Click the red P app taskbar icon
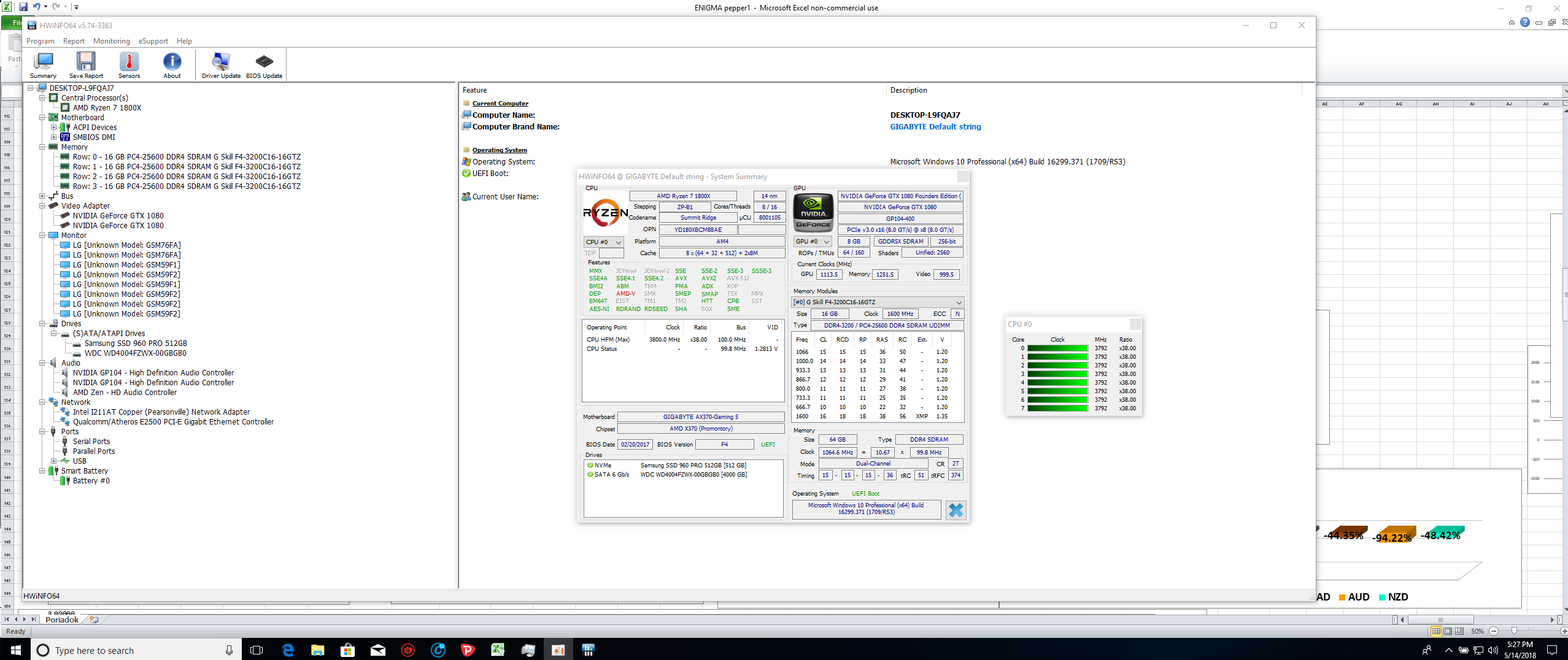This screenshot has height=660, width=1568. 468,650
